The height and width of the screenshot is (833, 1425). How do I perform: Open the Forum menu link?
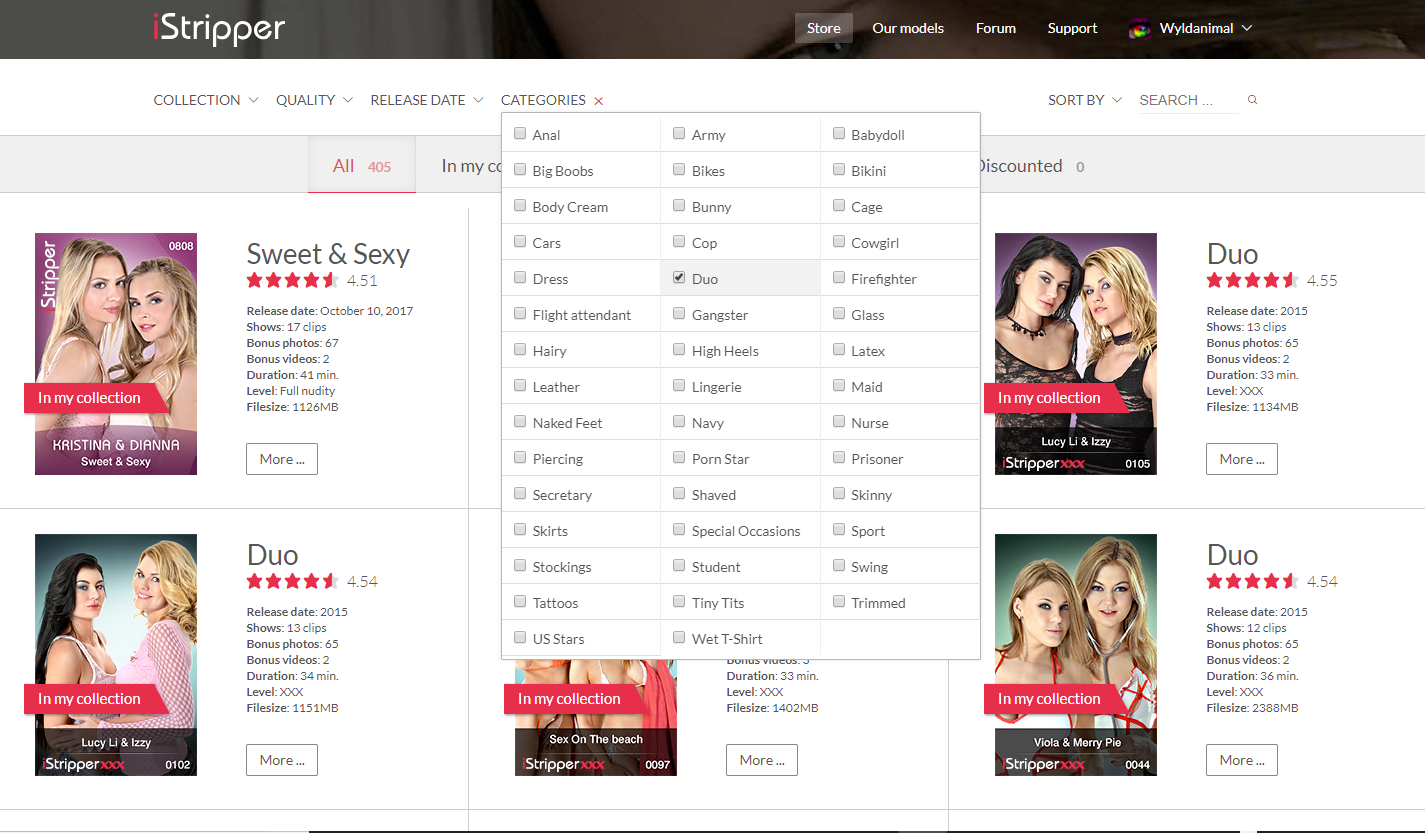tap(996, 28)
